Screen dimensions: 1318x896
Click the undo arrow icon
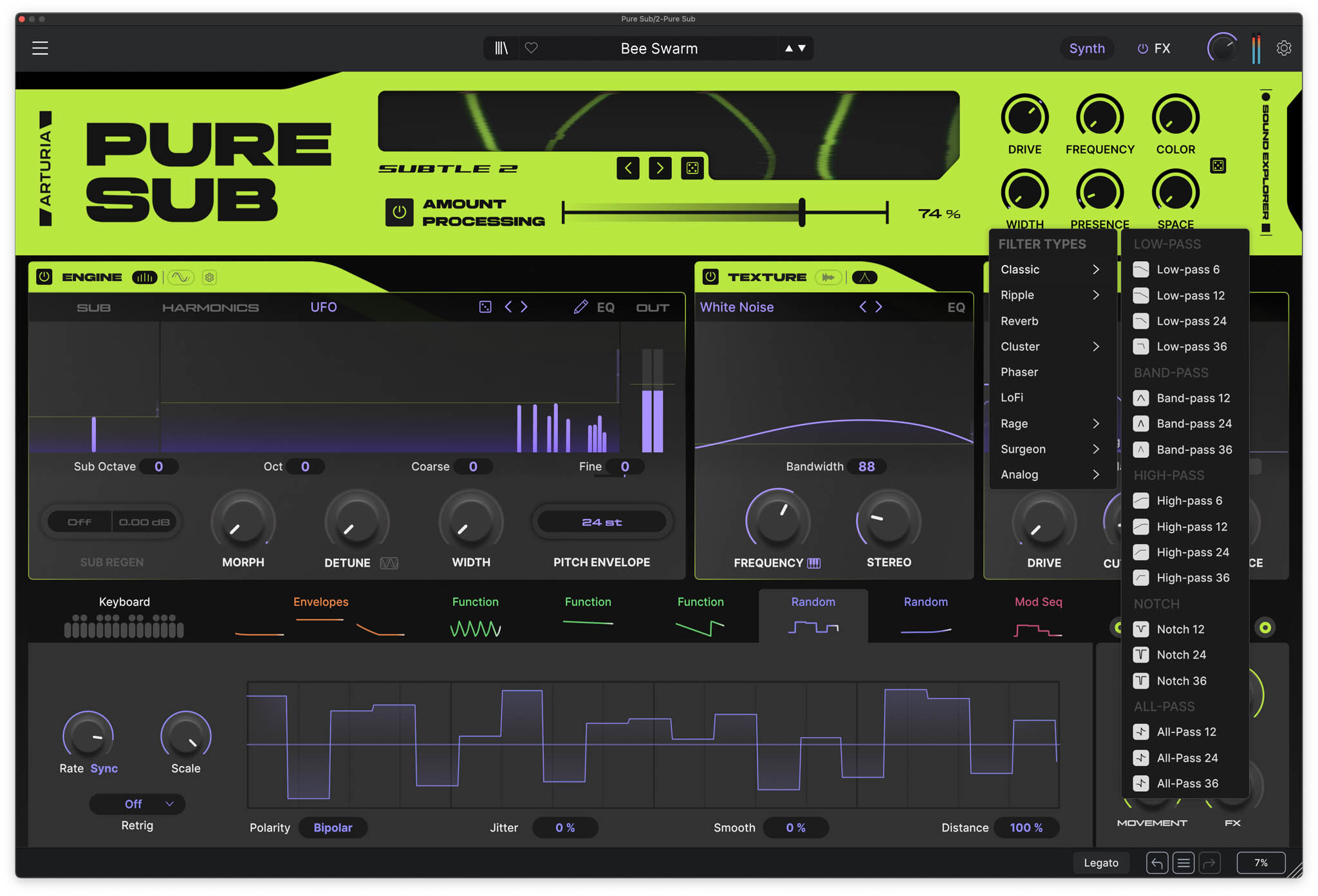click(x=1156, y=863)
